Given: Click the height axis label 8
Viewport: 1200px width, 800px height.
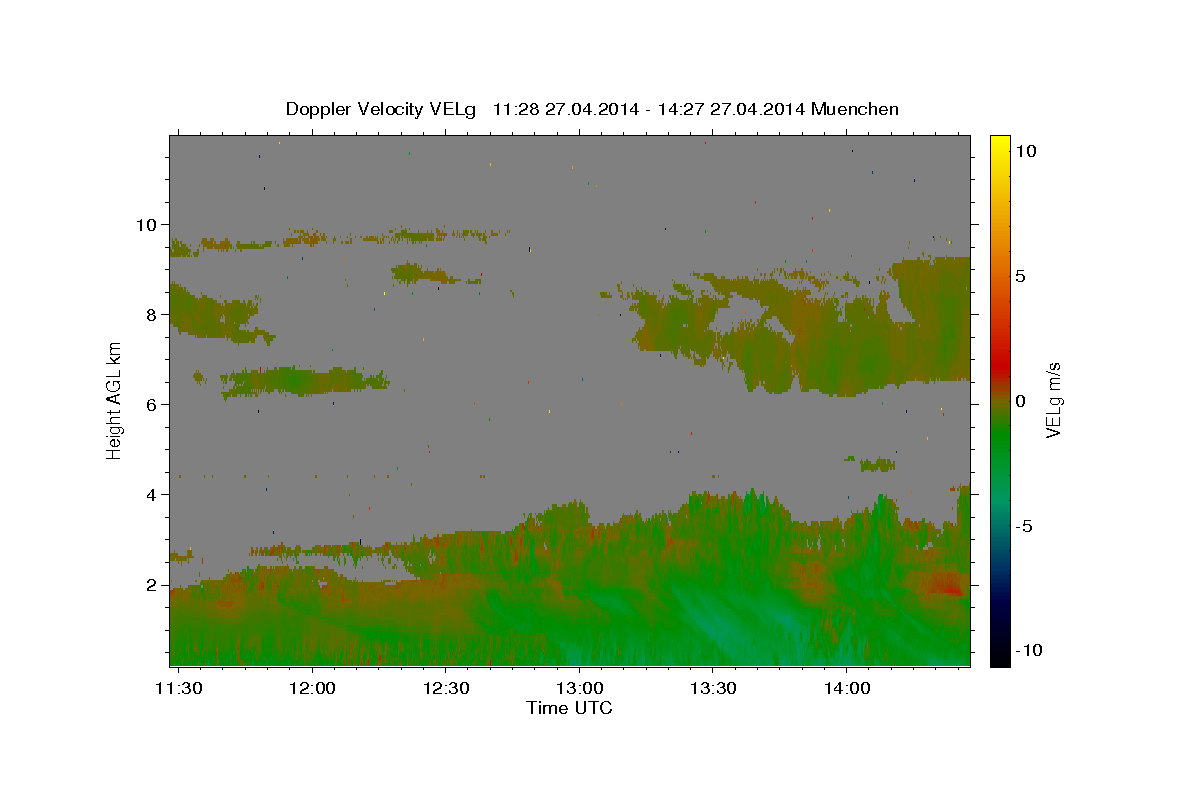Looking at the screenshot, I should (151, 314).
